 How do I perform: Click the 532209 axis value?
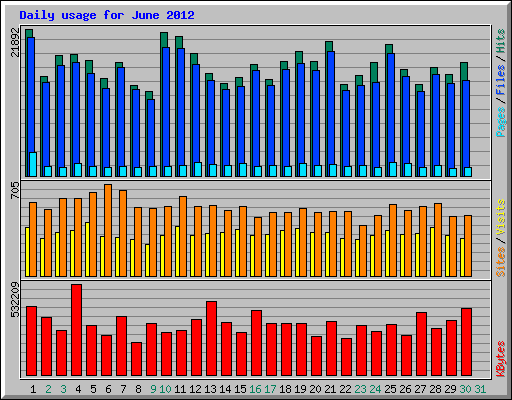(x=15, y=300)
